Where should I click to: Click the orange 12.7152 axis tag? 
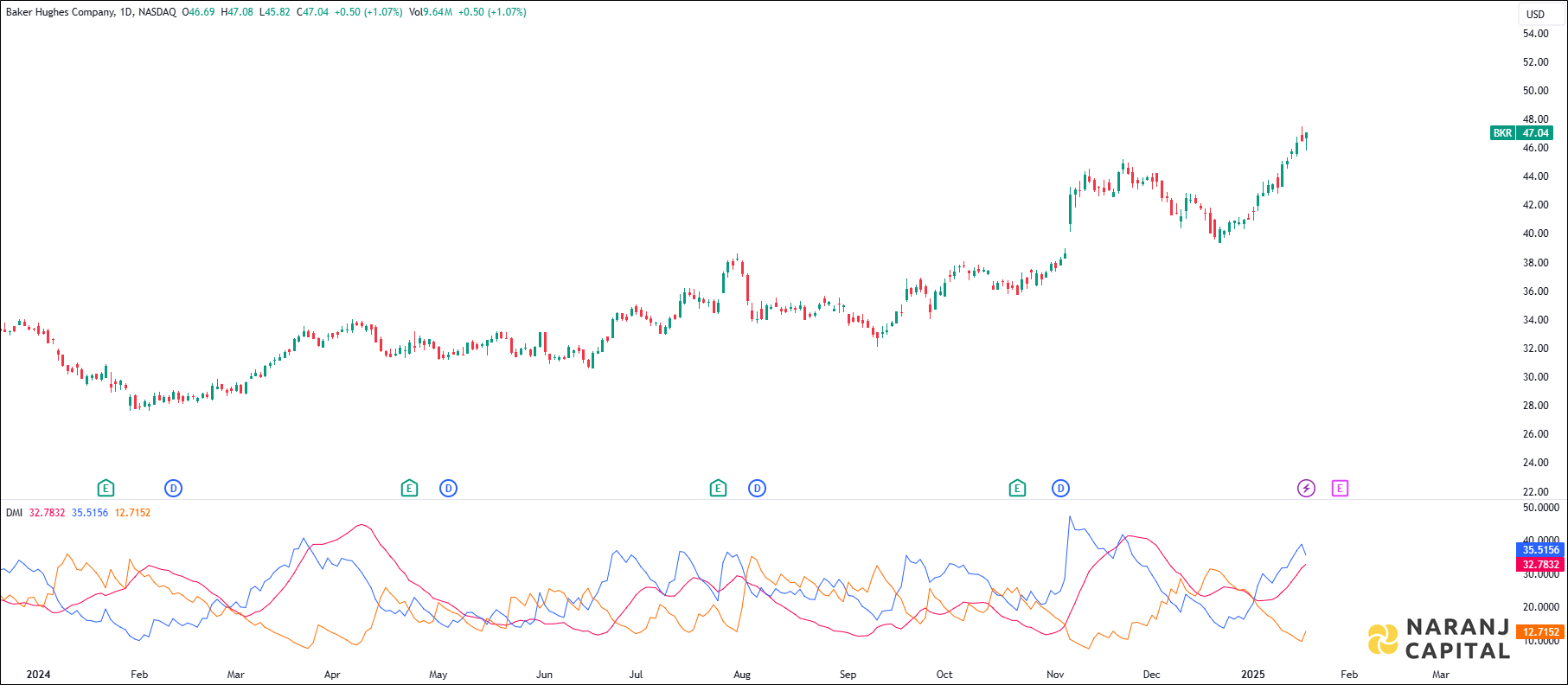tap(1540, 632)
